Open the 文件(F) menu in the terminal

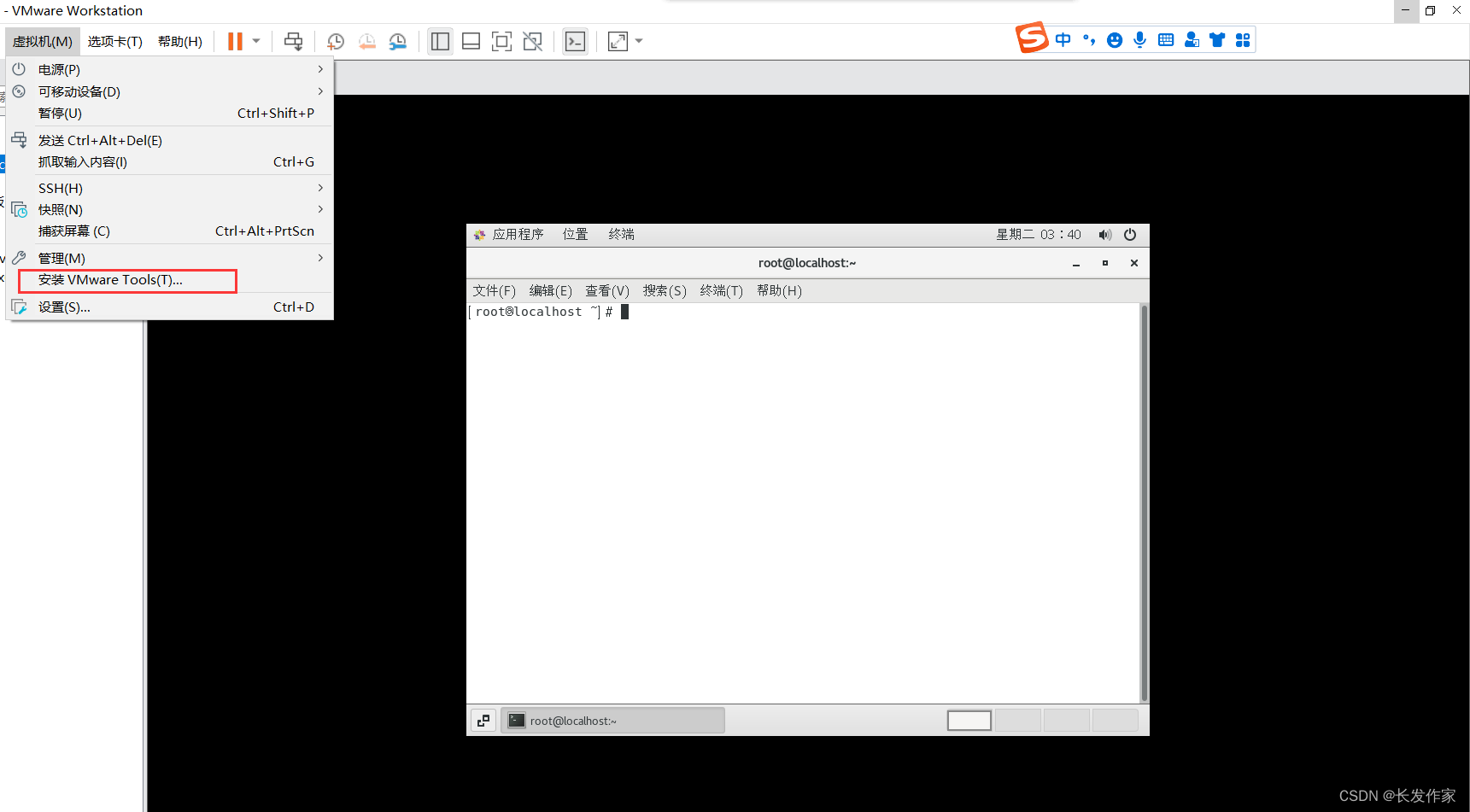pyautogui.click(x=494, y=290)
